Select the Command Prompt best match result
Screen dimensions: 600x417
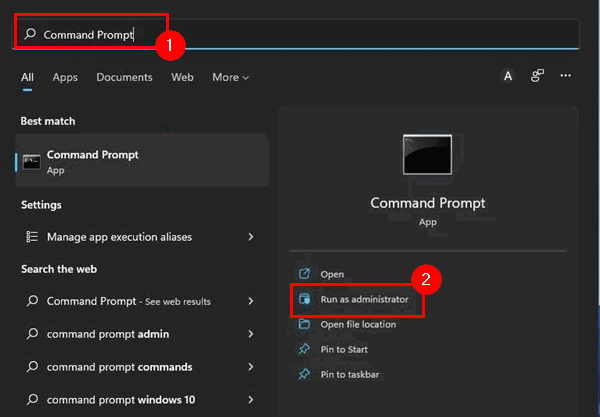(142, 161)
